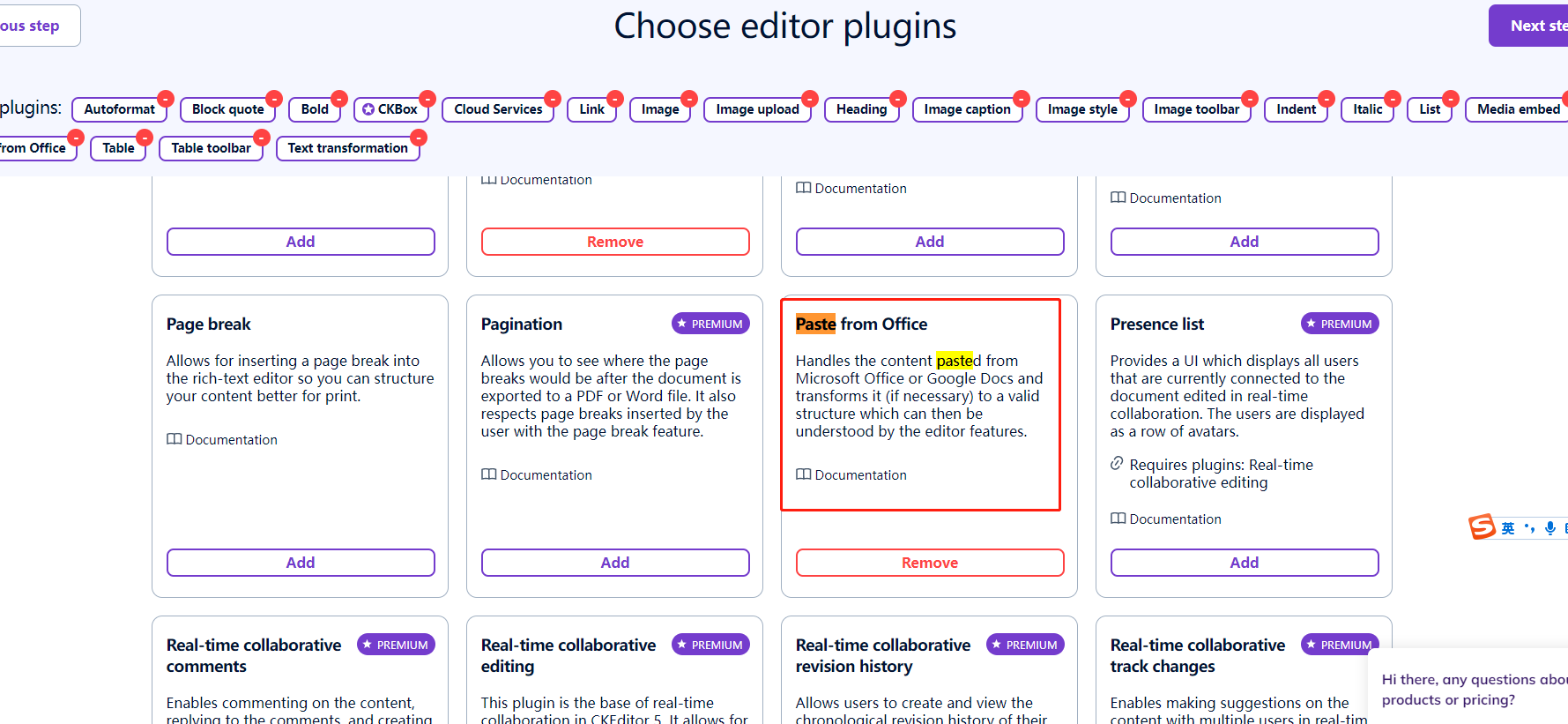Image resolution: width=1568 pixels, height=724 pixels.
Task: Remove the Bold plugin with its minus badge
Action: 339,99
